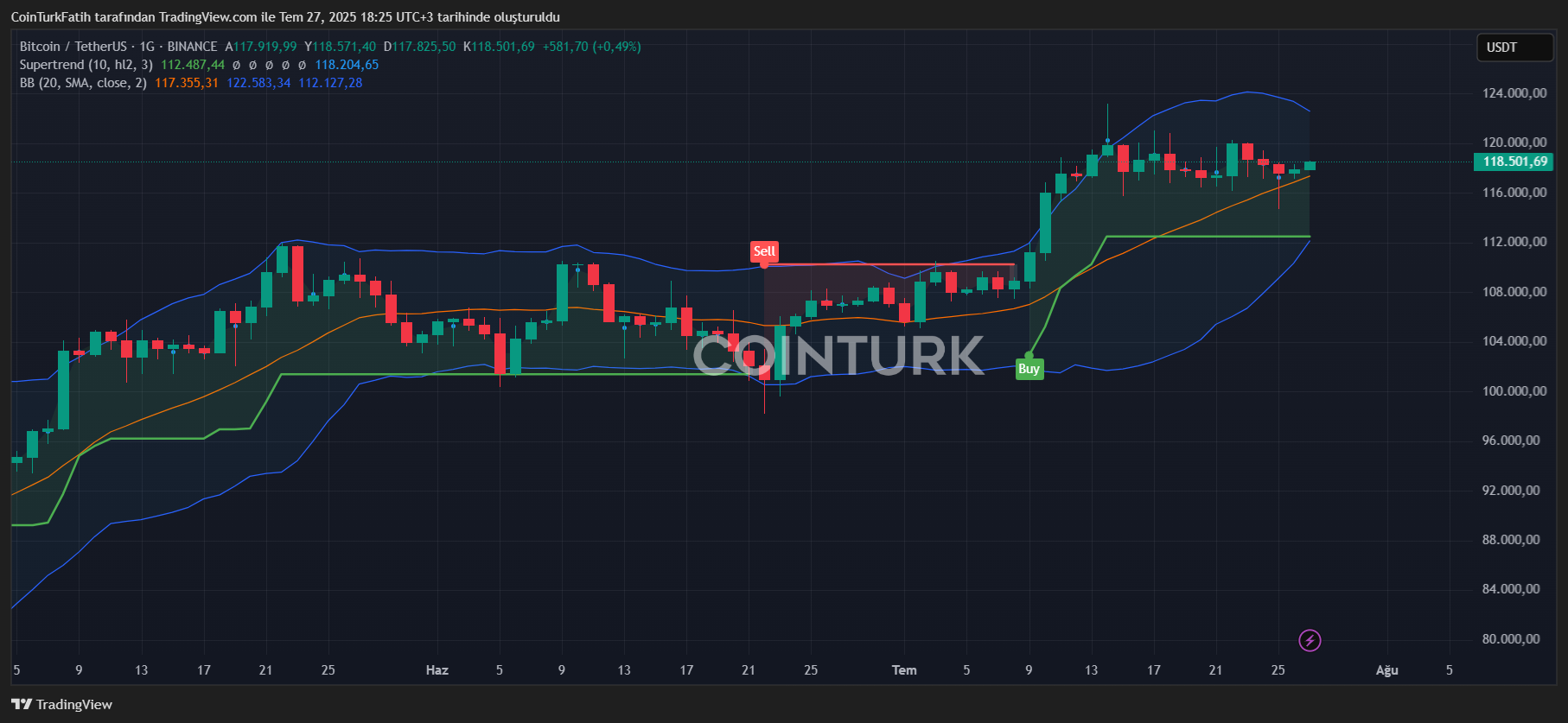The image size is (1568, 723).
Task: Click the Sell signal label
Action: (764, 251)
